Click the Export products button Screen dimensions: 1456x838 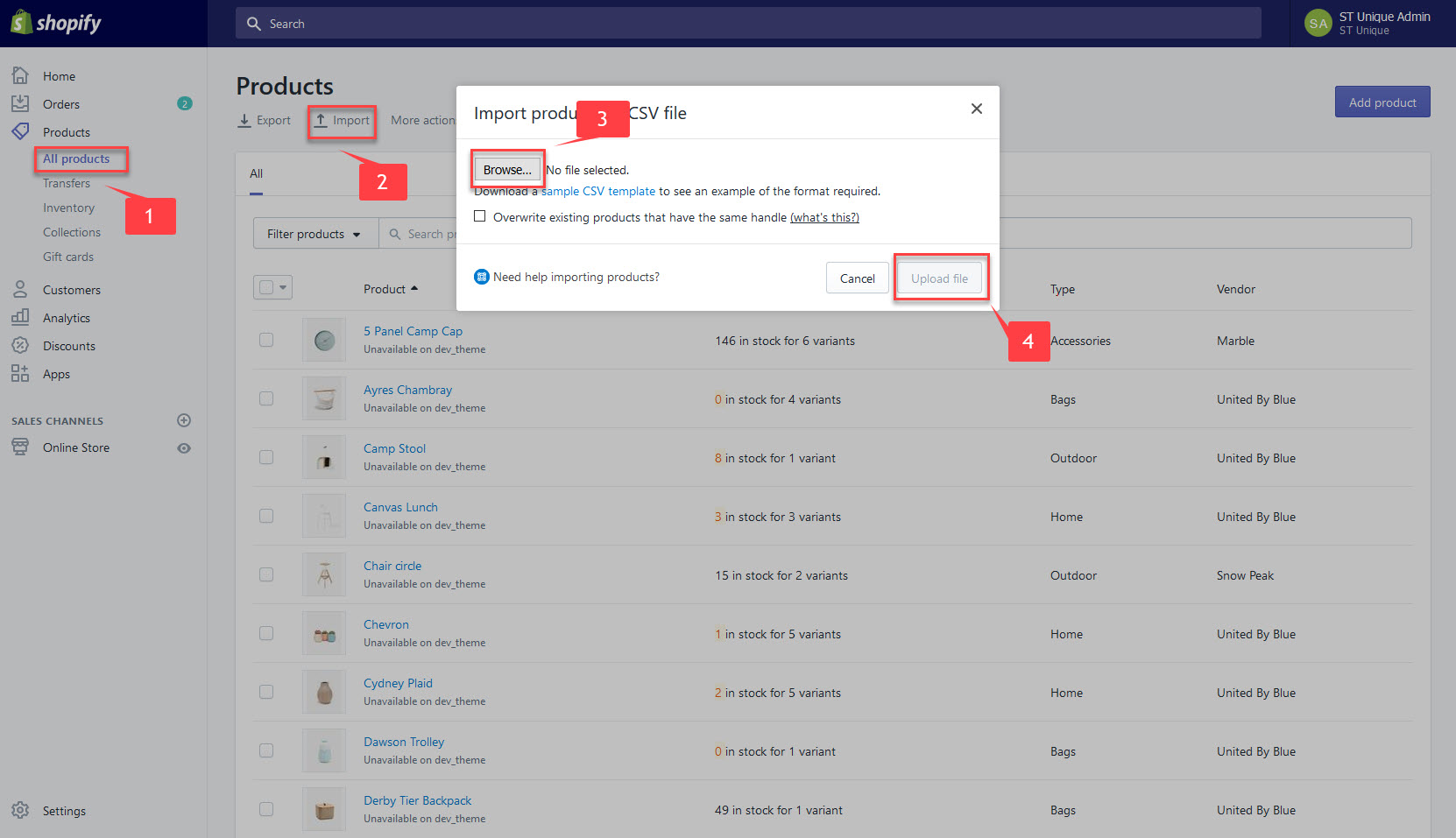265,121
